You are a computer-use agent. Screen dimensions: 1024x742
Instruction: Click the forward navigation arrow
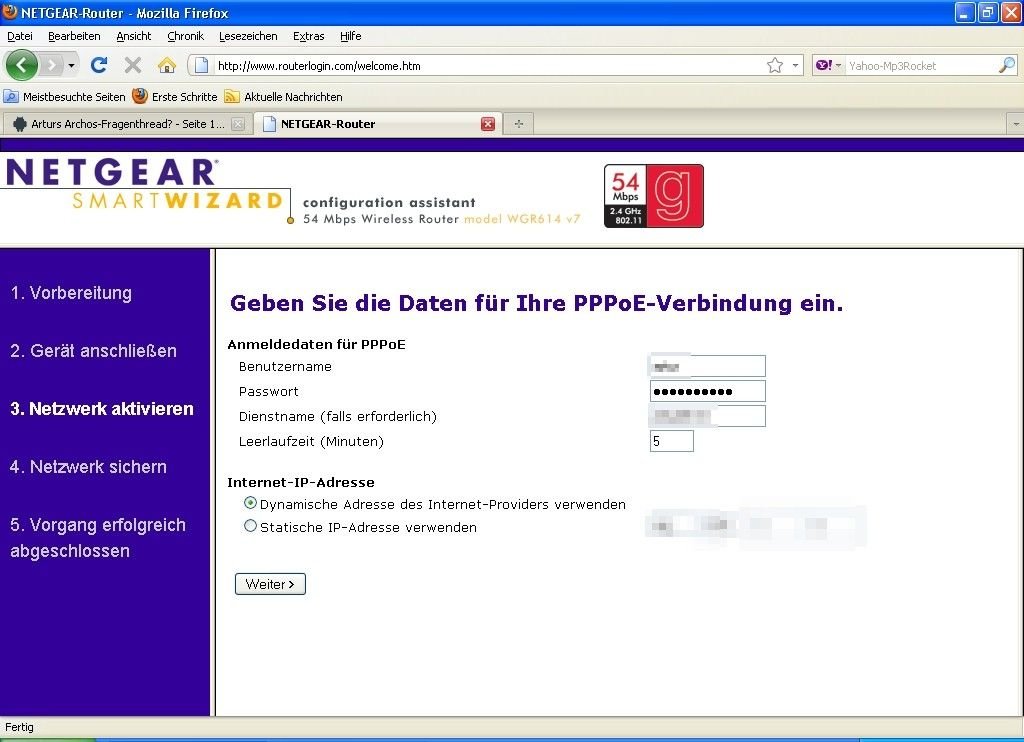point(51,65)
